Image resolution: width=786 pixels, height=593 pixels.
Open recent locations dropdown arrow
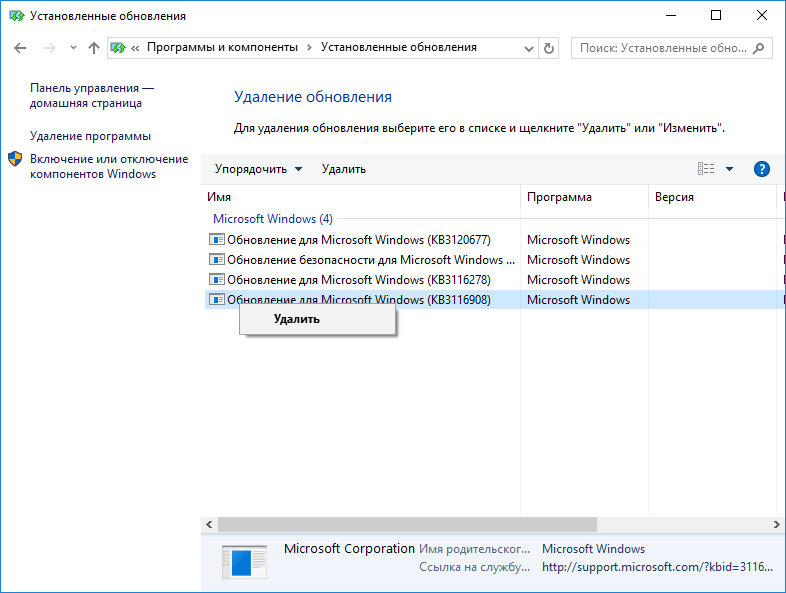coord(73,48)
